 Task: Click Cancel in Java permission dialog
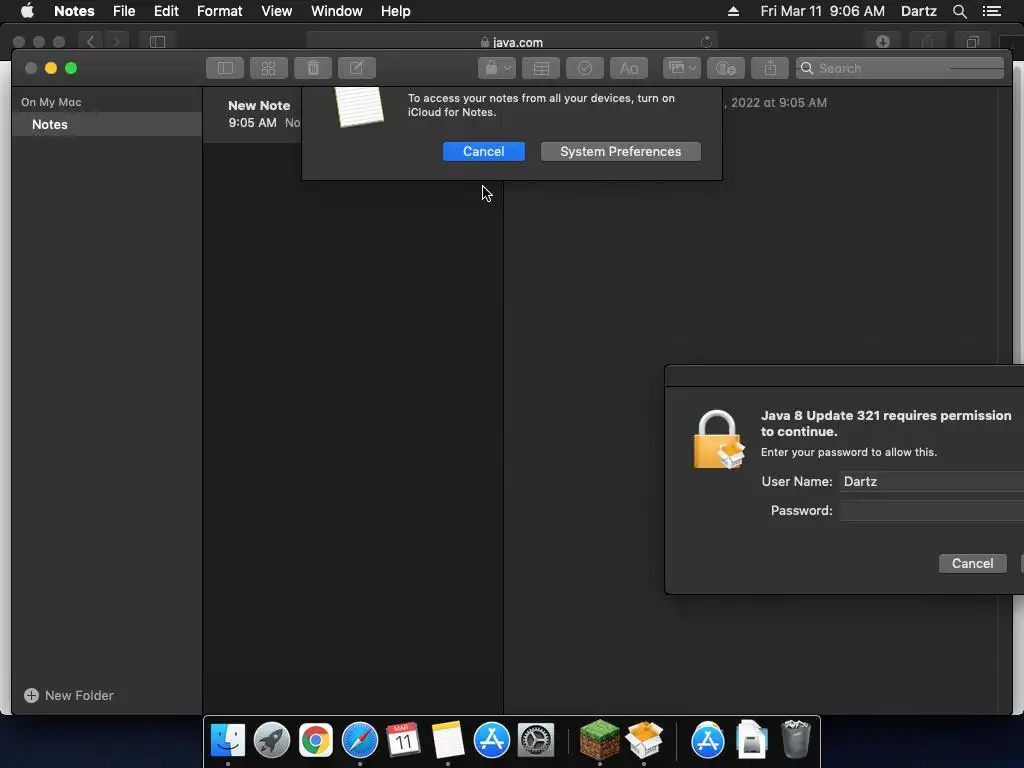pos(972,564)
